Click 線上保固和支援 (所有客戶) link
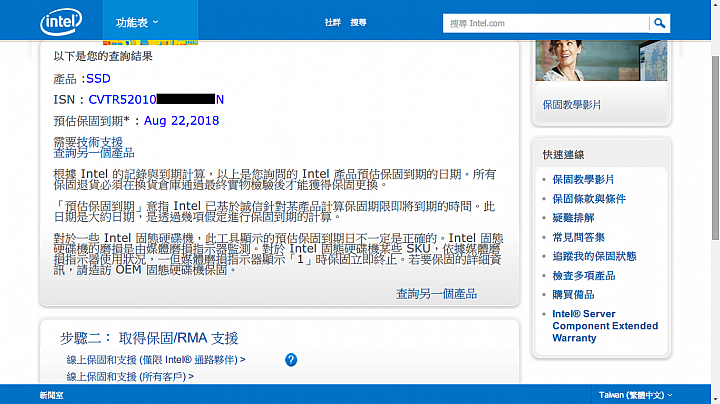This screenshot has width=720, height=404. [130, 376]
